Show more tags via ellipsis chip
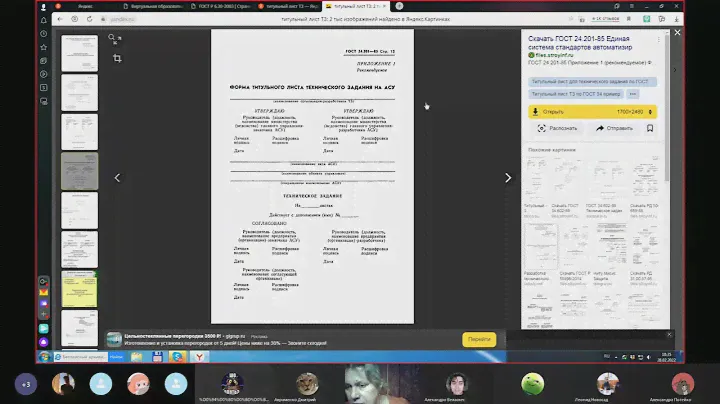The width and height of the screenshot is (720, 404). click(x=633, y=93)
